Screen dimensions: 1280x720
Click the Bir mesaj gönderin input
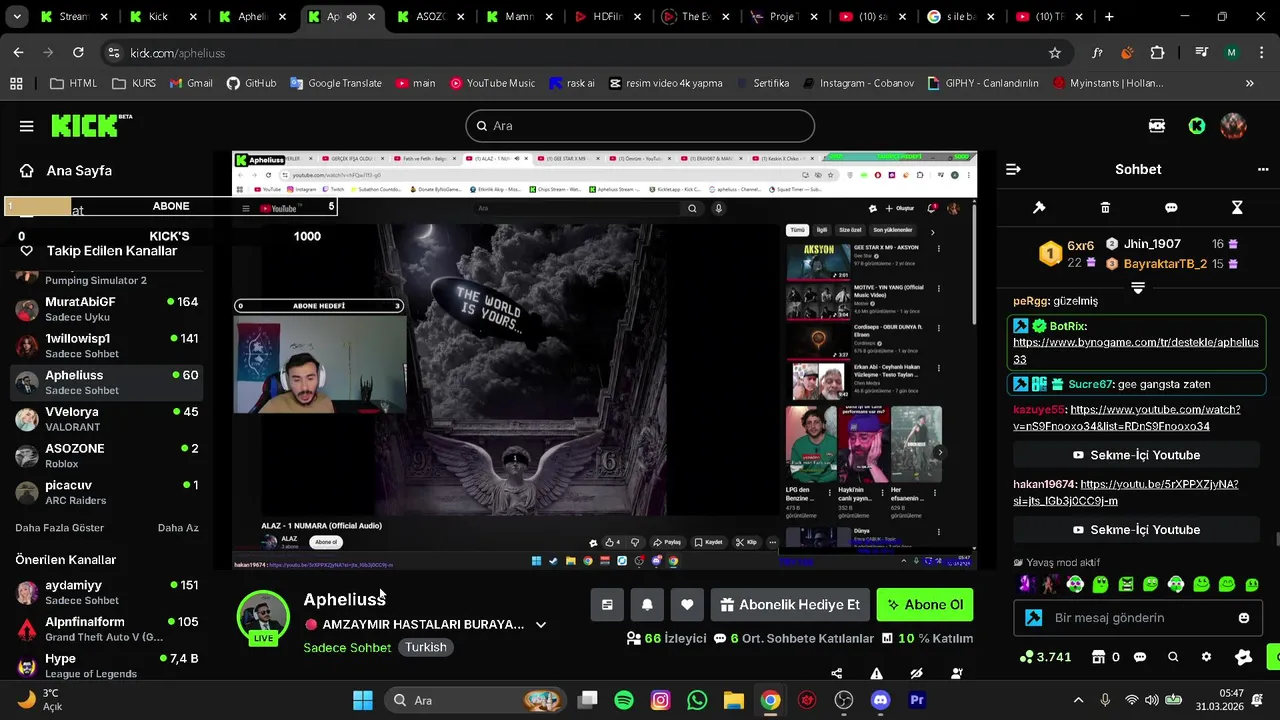1137,618
